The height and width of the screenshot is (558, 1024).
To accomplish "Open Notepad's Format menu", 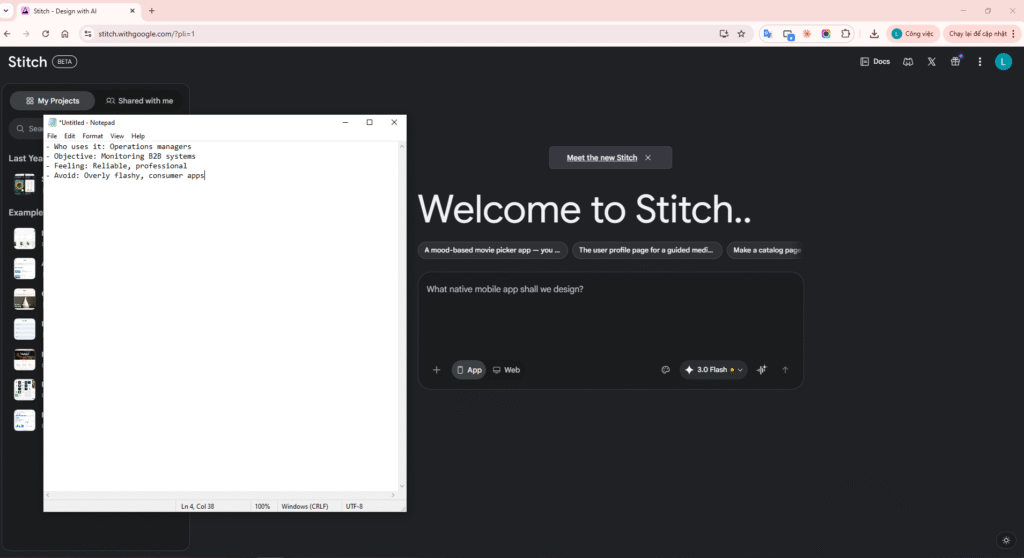I will 92,136.
